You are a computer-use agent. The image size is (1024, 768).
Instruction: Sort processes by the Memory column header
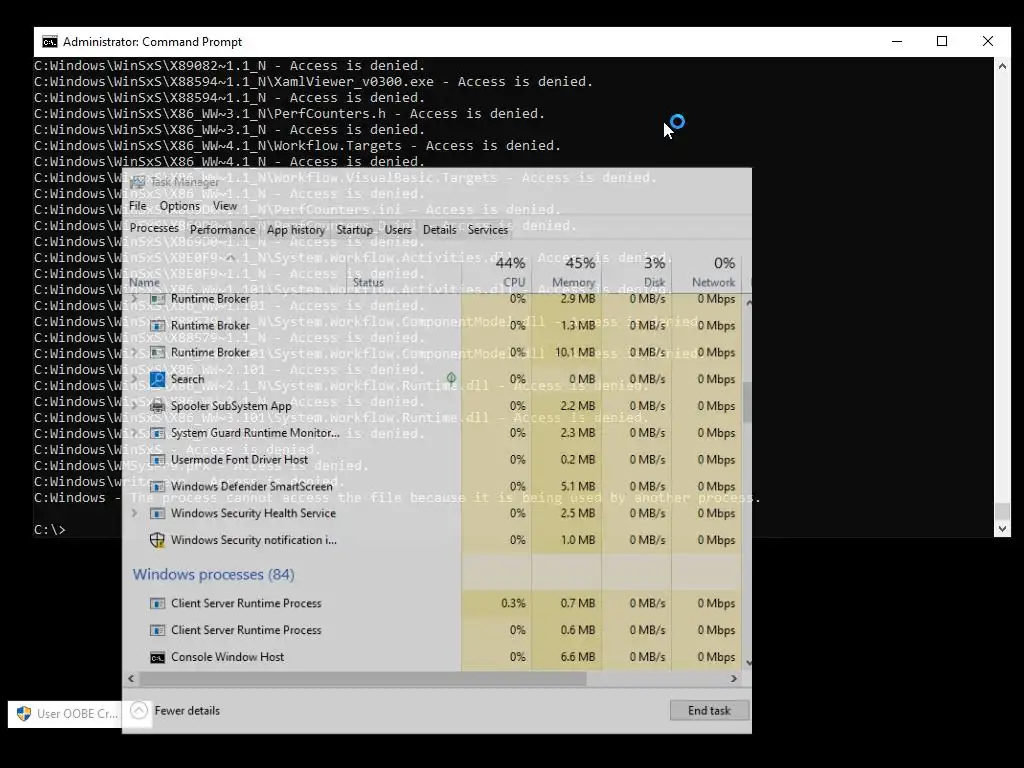[567, 272]
